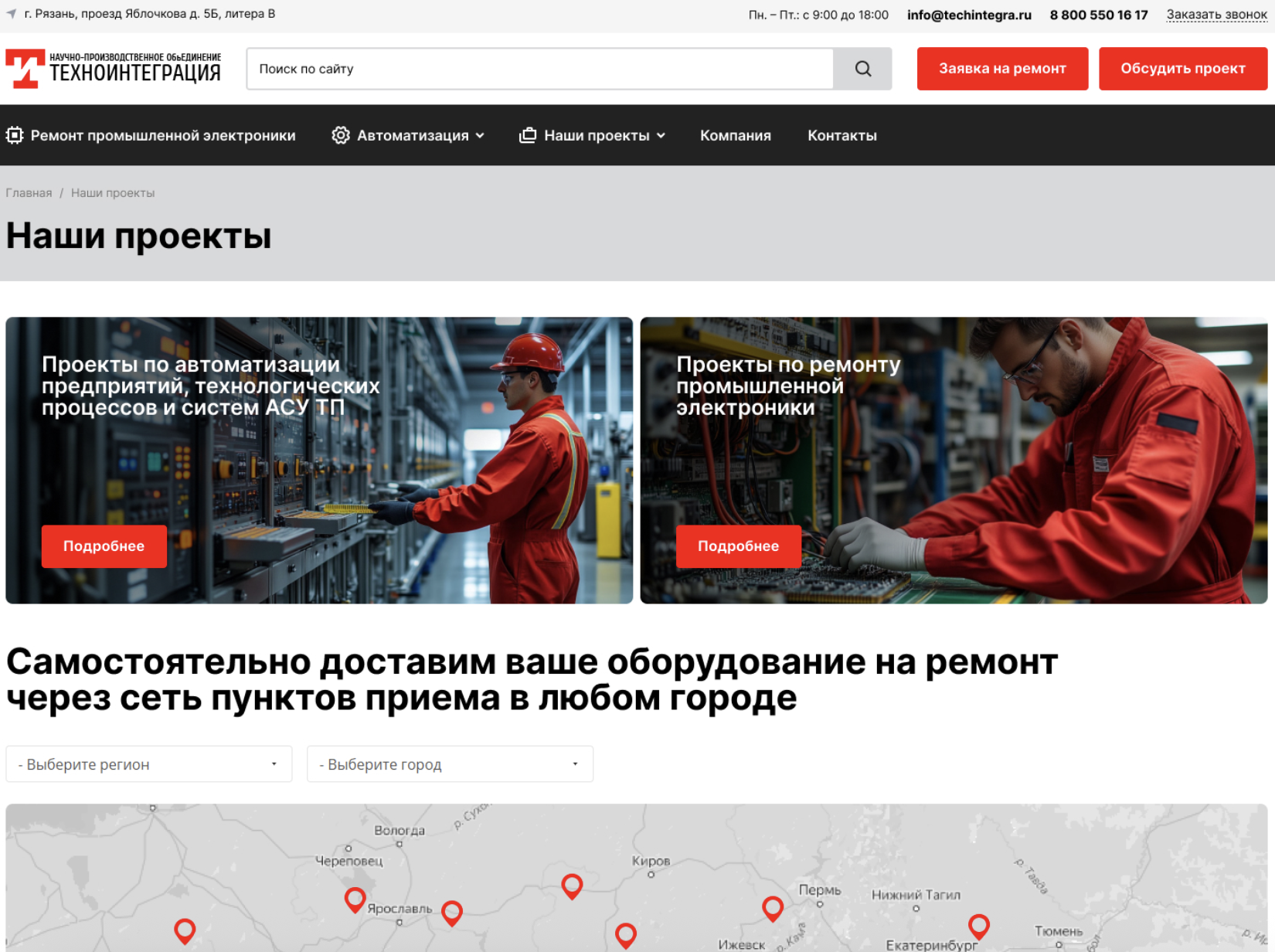The width and height of the screenshot is (1275, 952).
Task: Click the map pin near Пермь
Action: [x=773, y=909]
